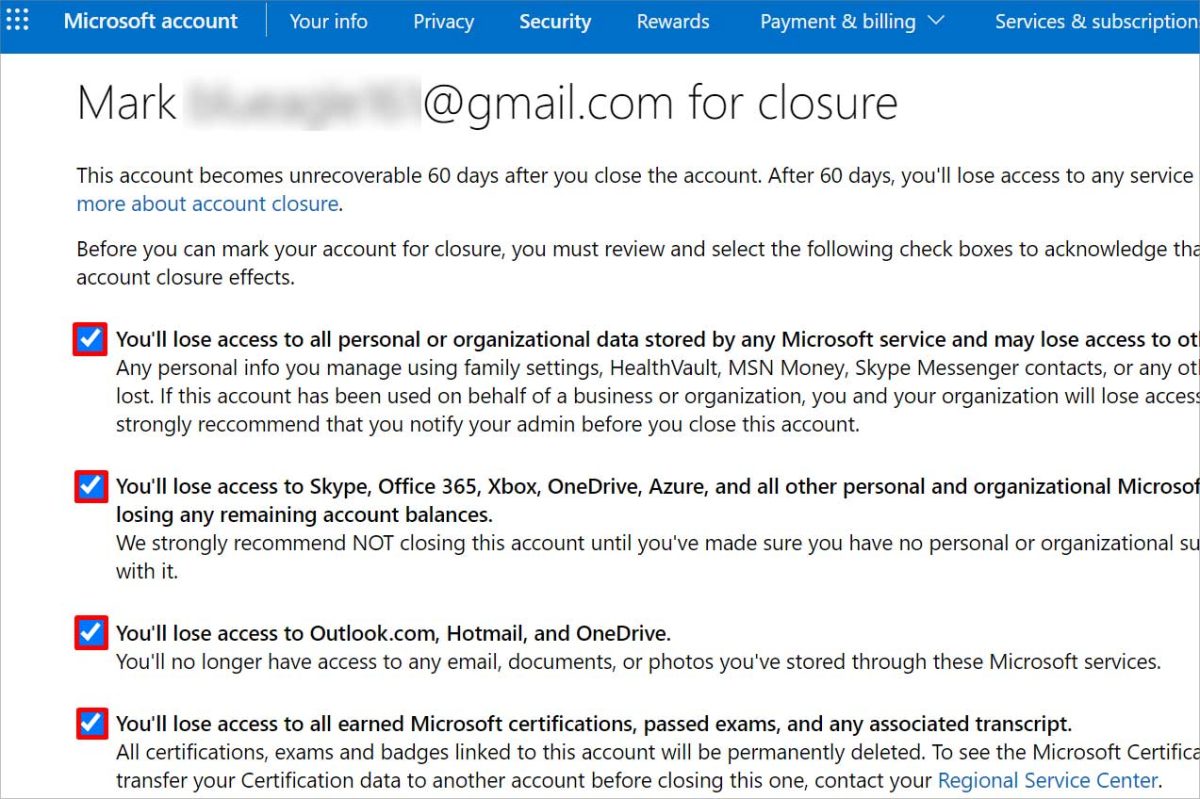
Task: Open the app launcher grid icon
Action: pos(17,21)
